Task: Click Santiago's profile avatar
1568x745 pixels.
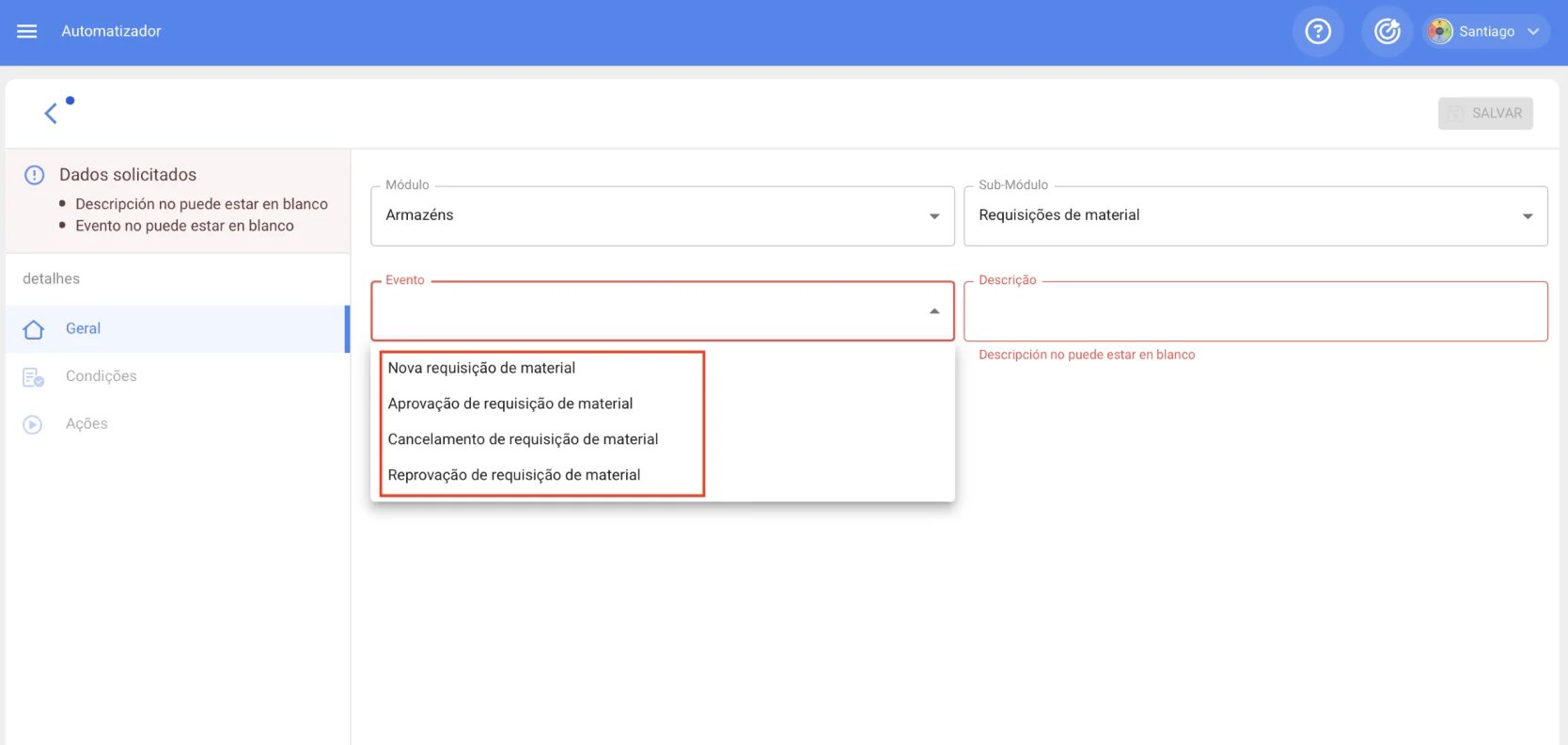Action: click(x=1439, y=32)
